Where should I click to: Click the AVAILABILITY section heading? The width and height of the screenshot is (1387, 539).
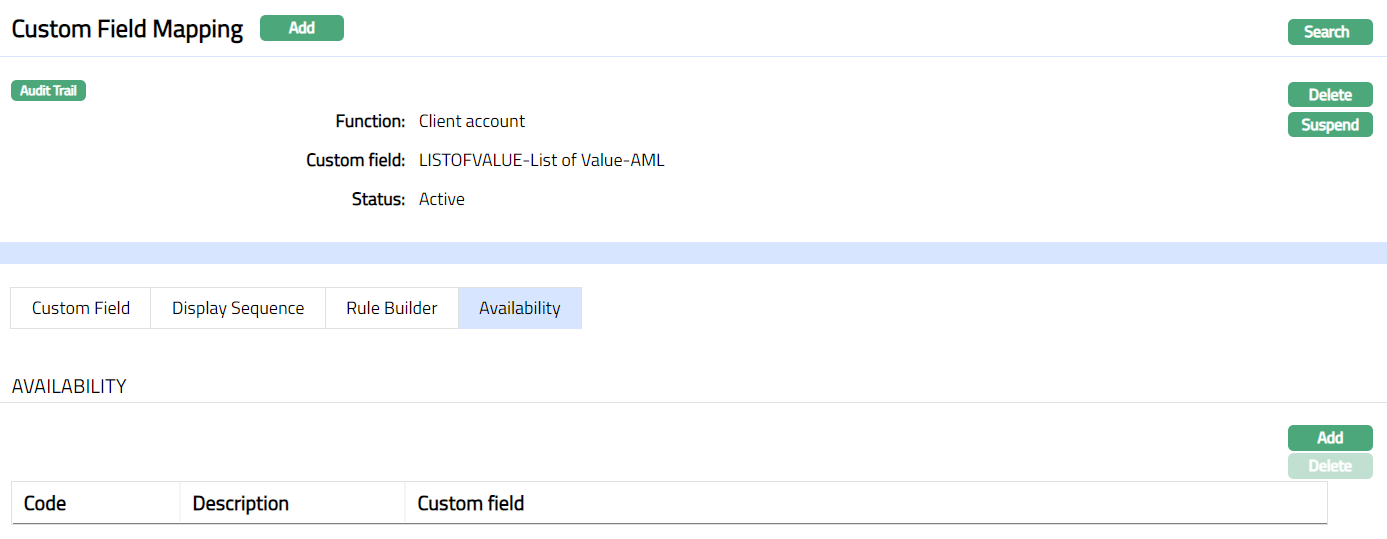(x=69, y=386)
